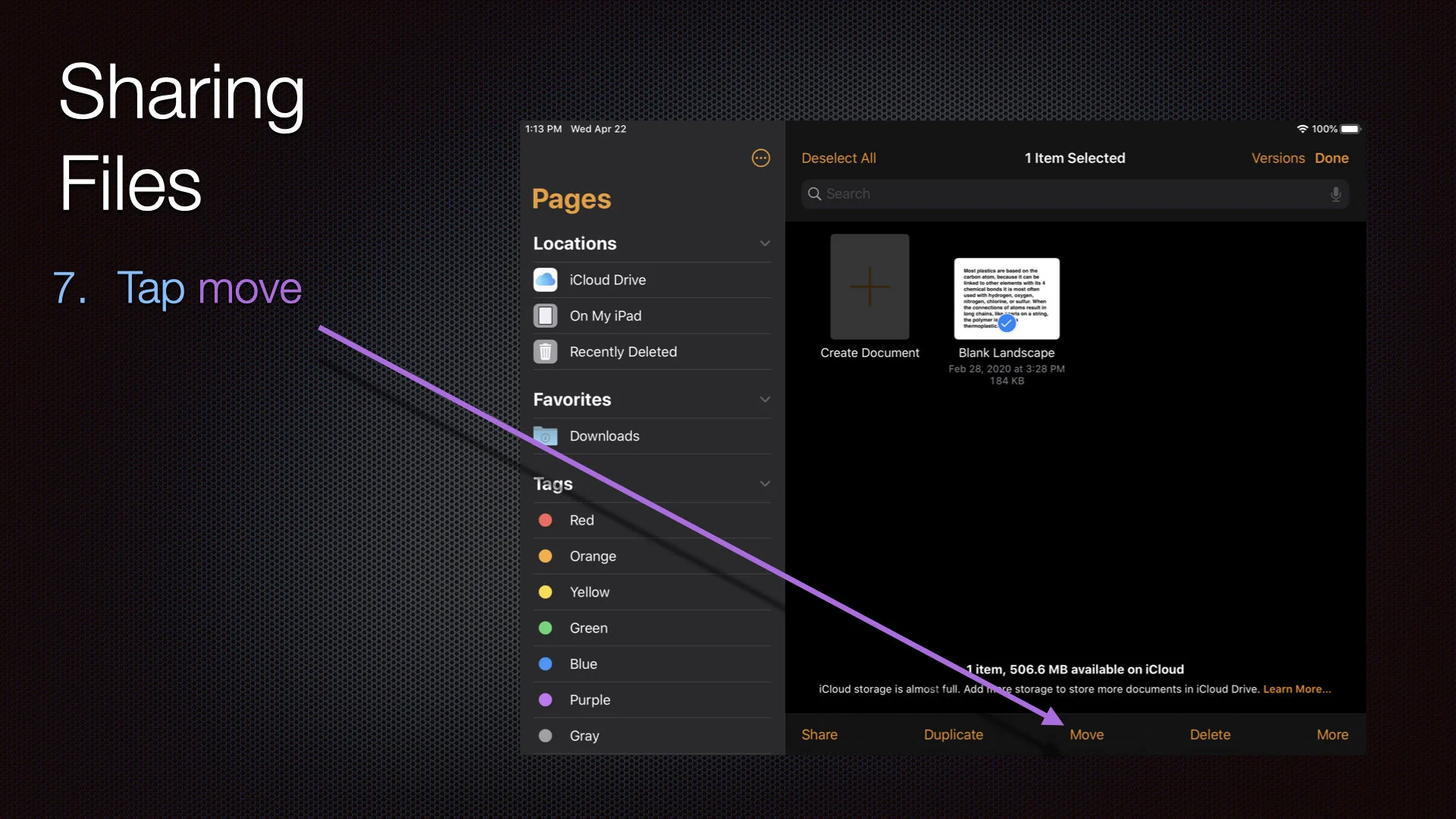Viewport: 1456px width, 819px height.
Task: Collapse the Tags section chevron
Action: pos(764,484)
